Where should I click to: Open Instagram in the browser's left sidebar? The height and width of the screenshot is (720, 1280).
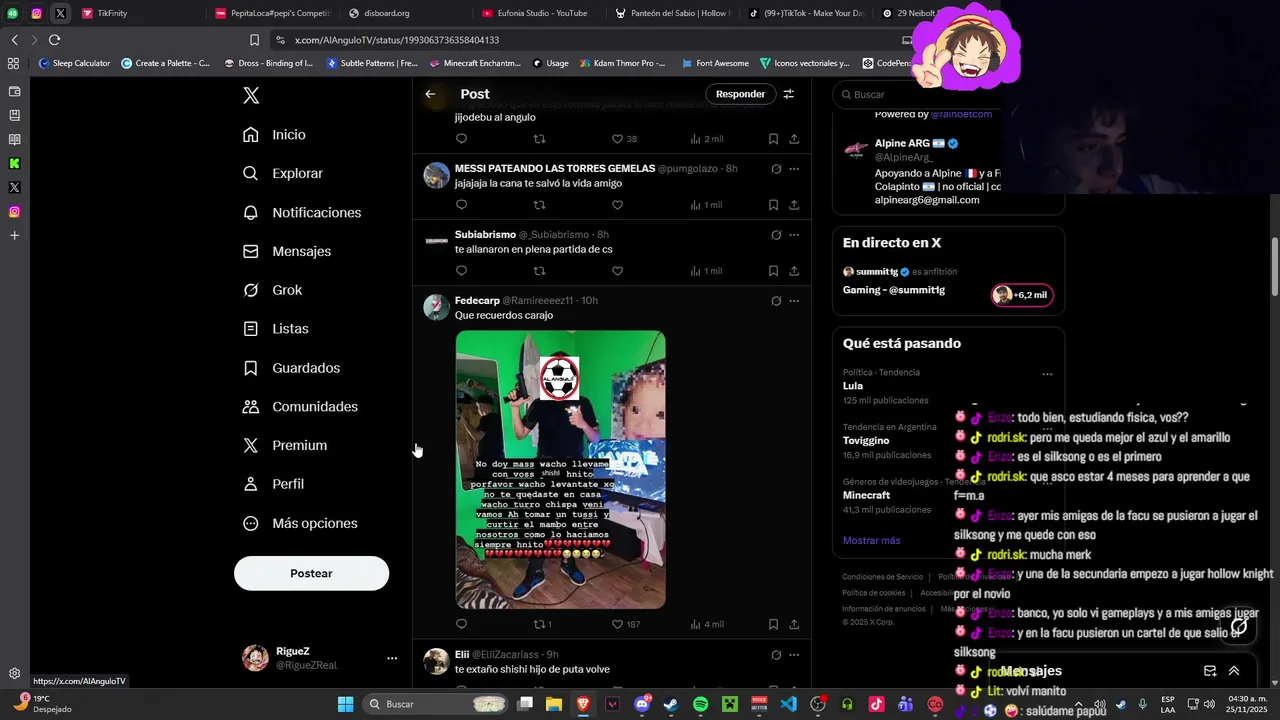(14, 212)
